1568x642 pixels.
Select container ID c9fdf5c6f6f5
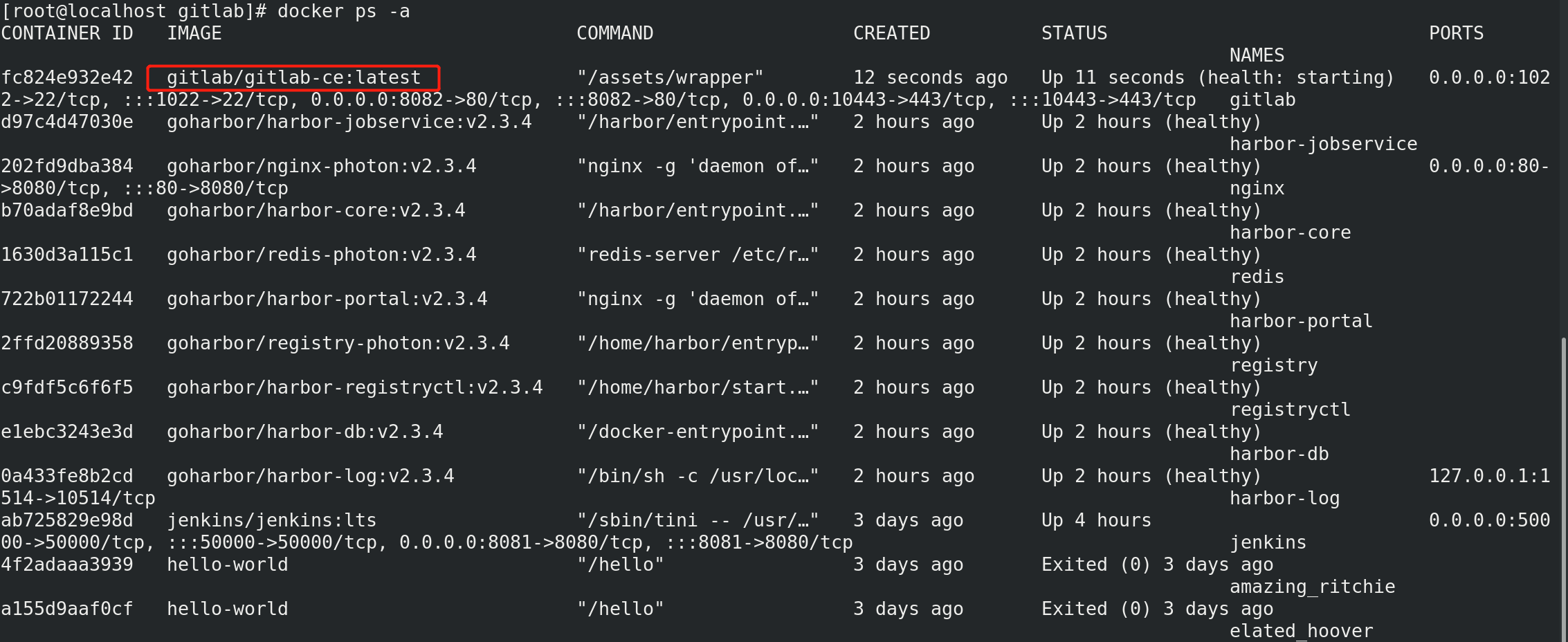coord(67,387)
